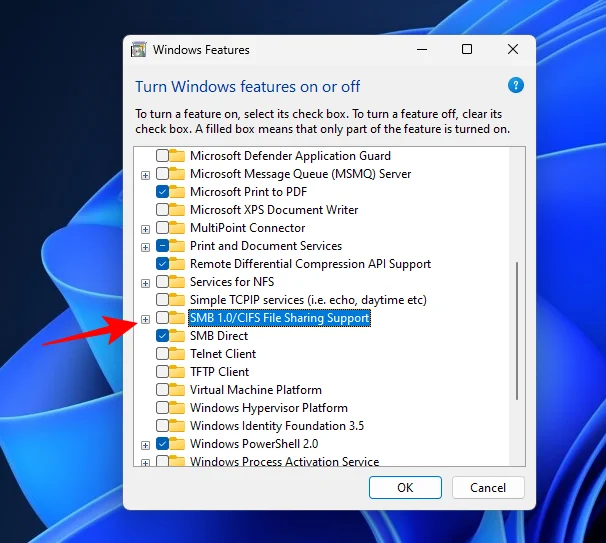Enable SMB 1.0/CIFS File Sharing Support checkbox

(x=162, y=318)
